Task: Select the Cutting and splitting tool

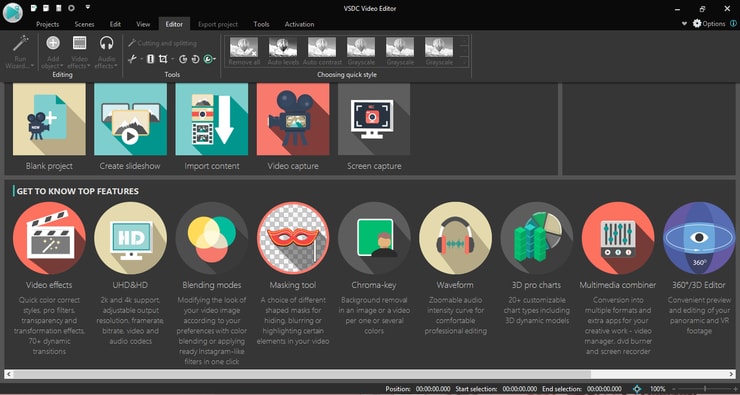Action: click(x=162, y=43)
